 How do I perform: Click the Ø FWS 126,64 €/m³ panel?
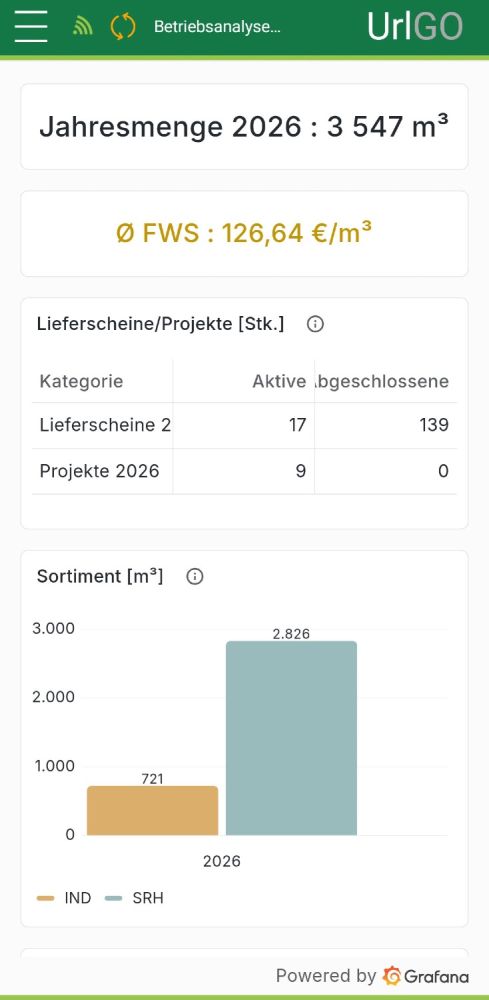[244, 233]
